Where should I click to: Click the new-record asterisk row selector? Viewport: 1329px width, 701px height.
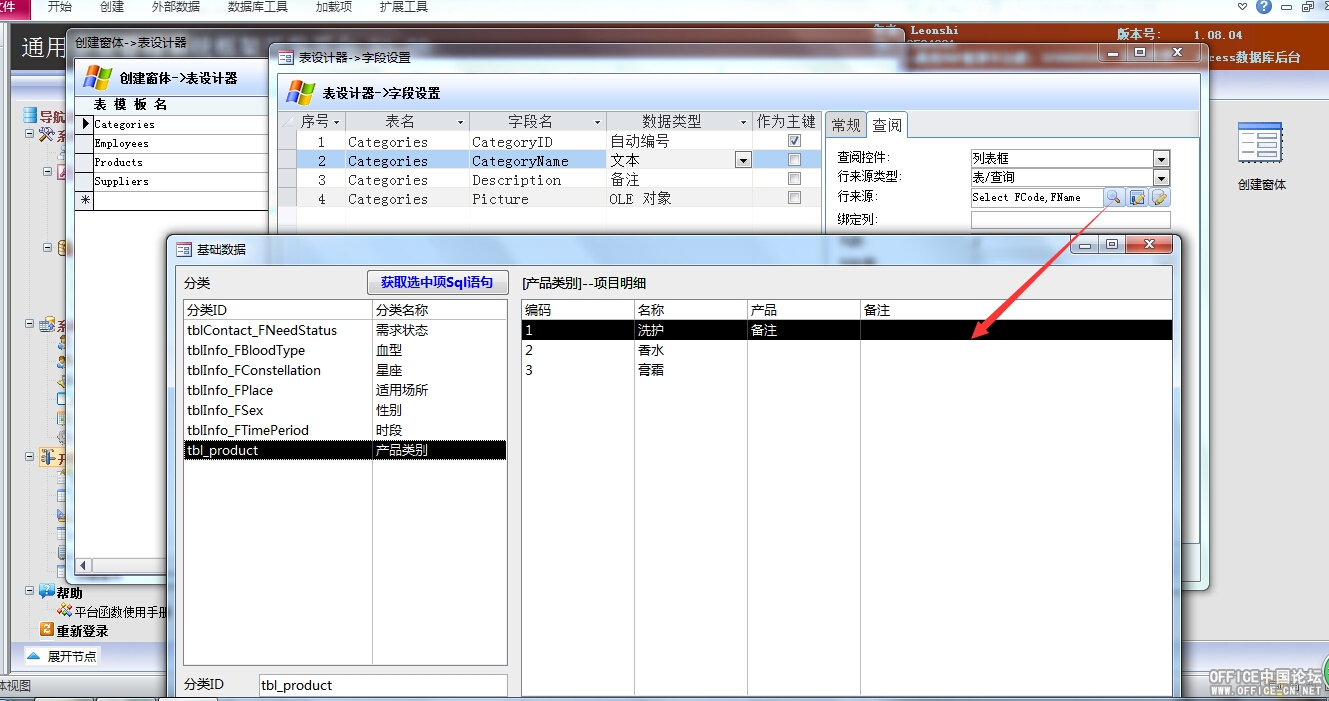(85, 200)
